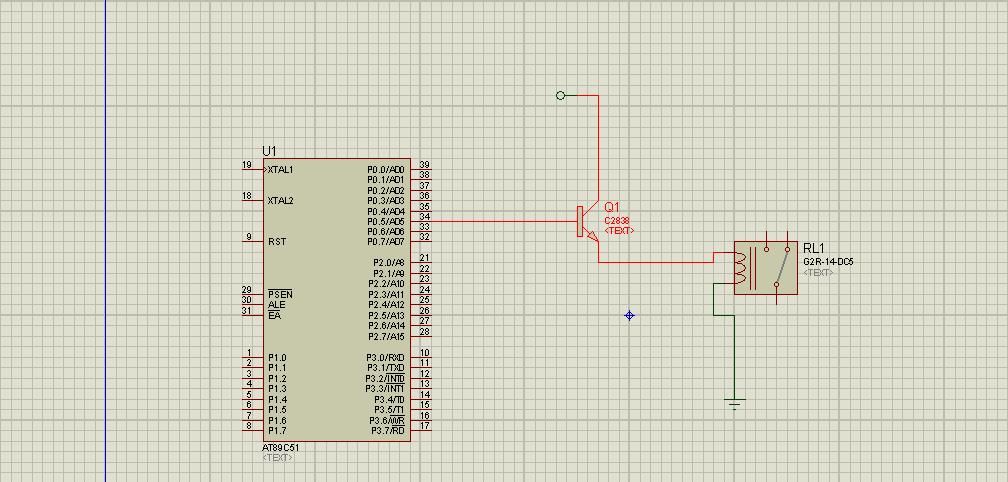The image size is (1008, 482).
Task: Click the XTAL1 pin 19 on U1
Action: pos(252,170)
